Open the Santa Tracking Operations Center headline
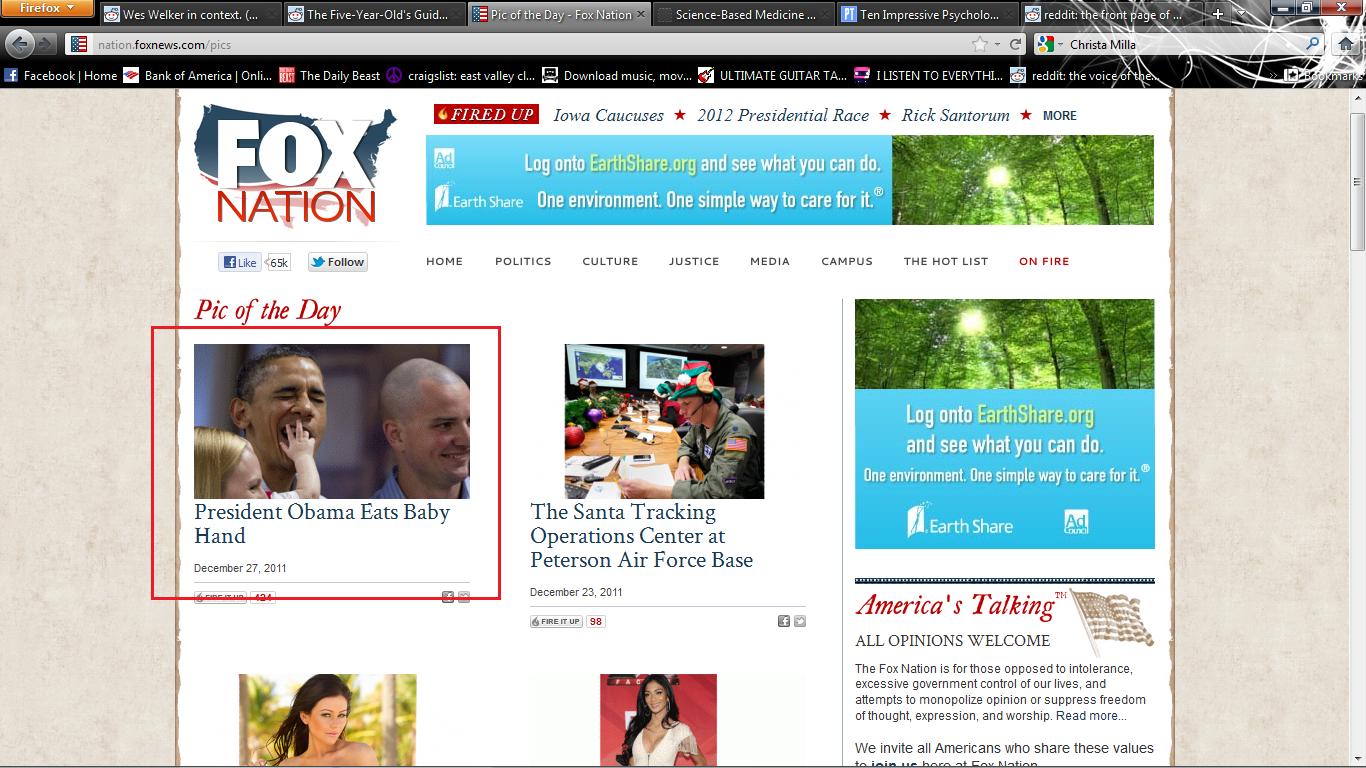Image resolution: width=1366 pixels, height=768 pixels. [641, 536]
